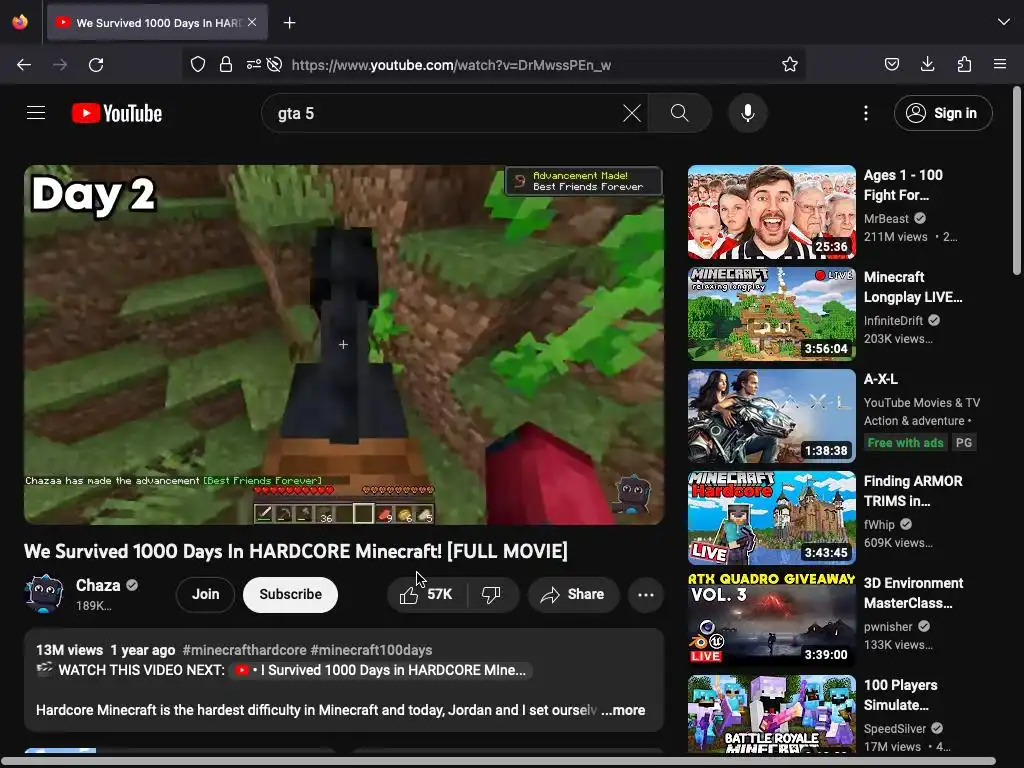
Task: Open Chaza channel avatar
Action: pyautogui.click(x=44, y=594)
